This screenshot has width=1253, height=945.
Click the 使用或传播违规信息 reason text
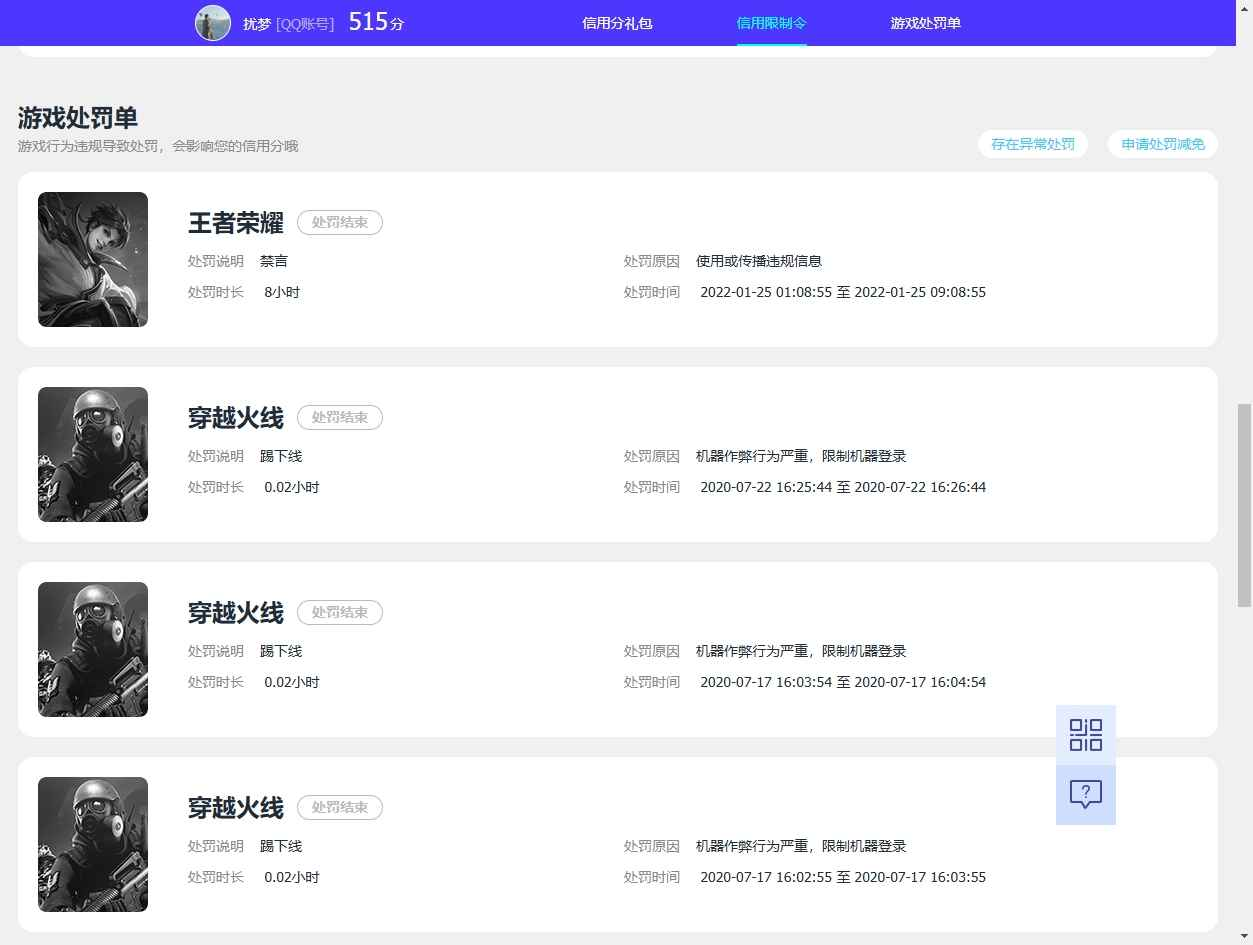(759, 261)
